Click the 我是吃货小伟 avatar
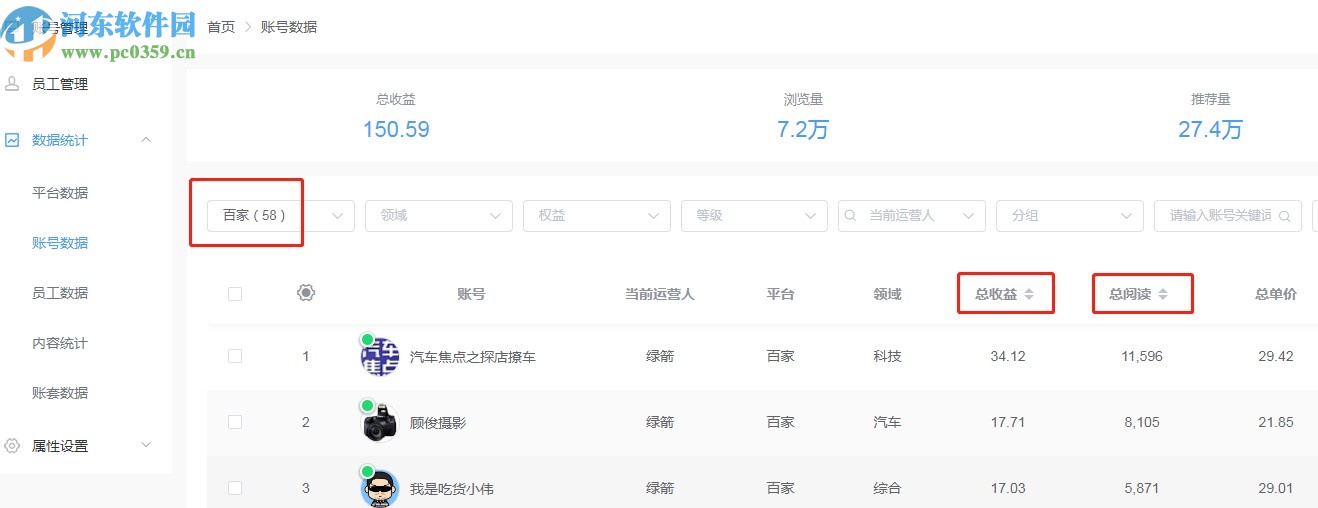Viewport: 1318px width, 508px height. [379, 488]
